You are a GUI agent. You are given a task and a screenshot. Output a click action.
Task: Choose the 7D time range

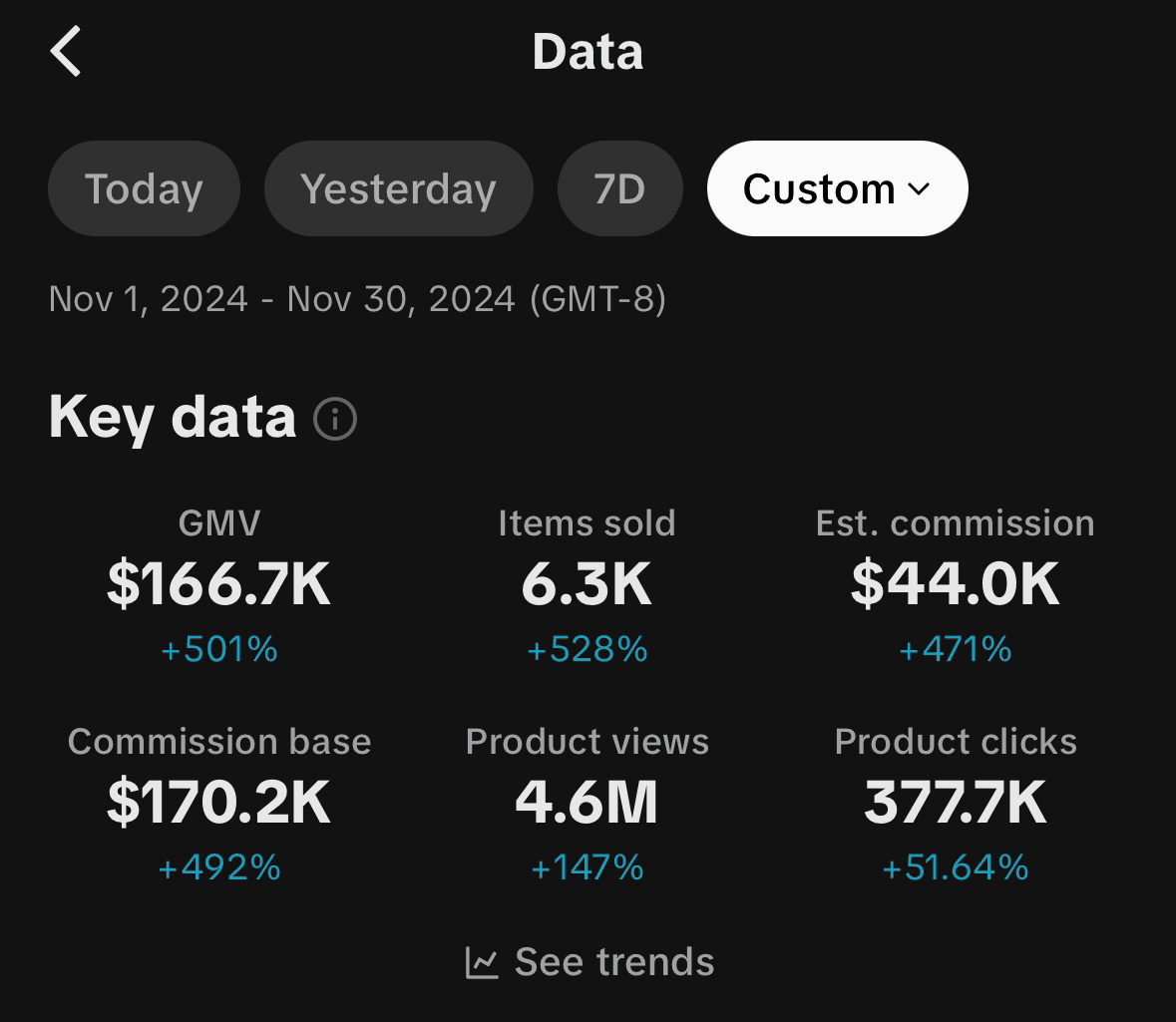pos(619,189)
